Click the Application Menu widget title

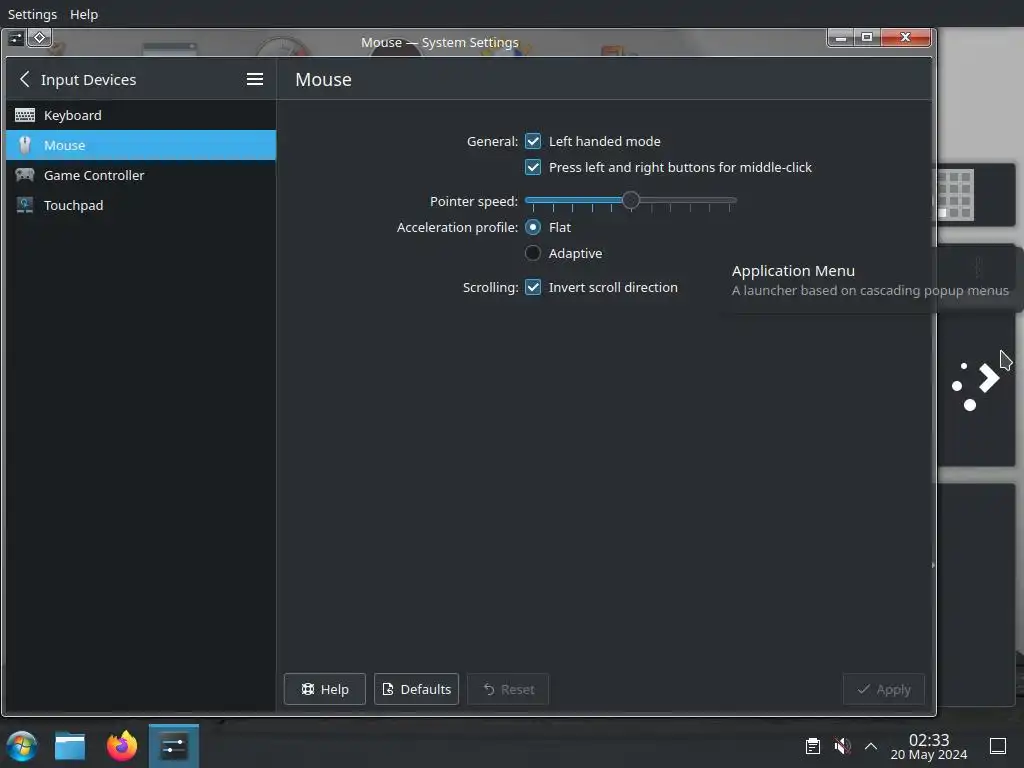(793, 270)
